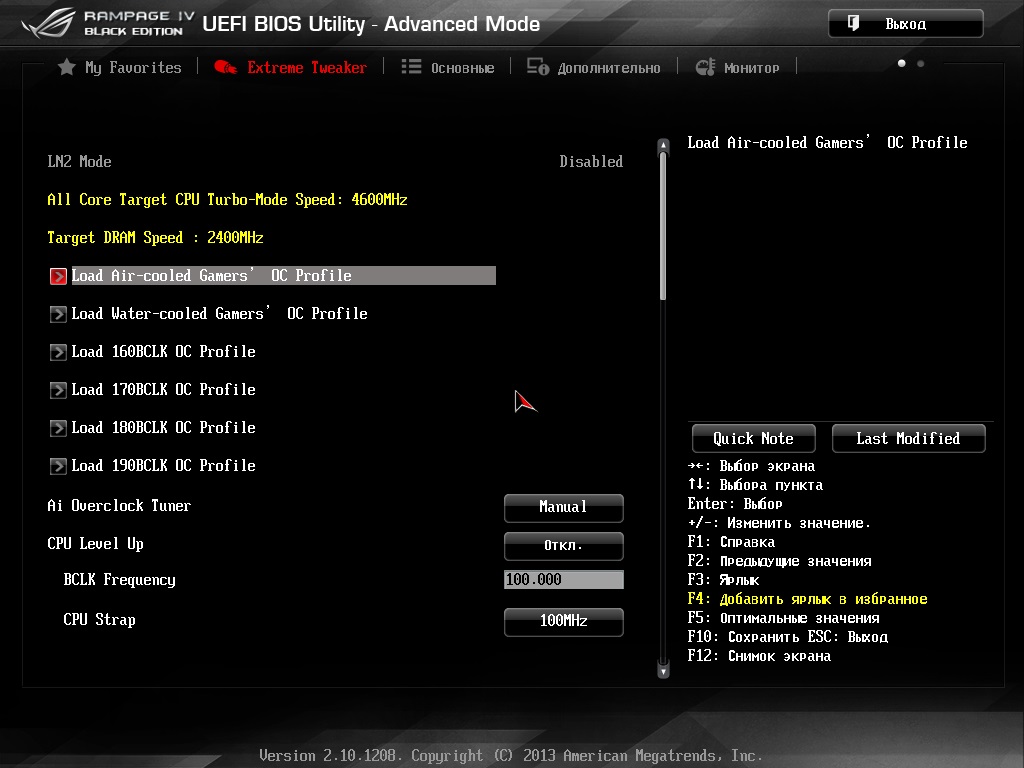Open the CPU Strap 100MHz dropdown
Image resolution: width=1024 pixels, height=768 pixels.
point(564,621)
